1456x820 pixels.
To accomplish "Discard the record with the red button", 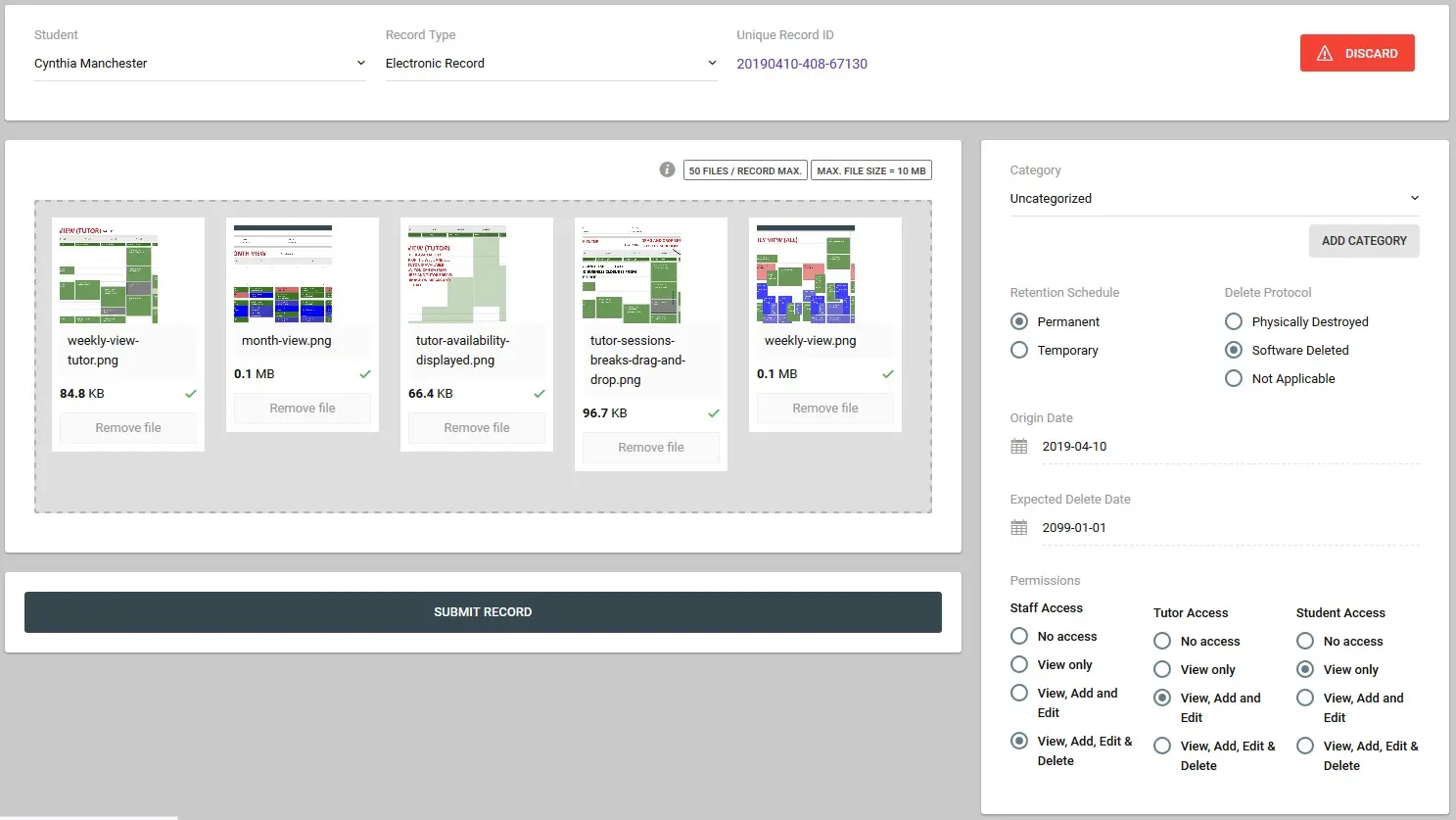I will coord(1357,54).
